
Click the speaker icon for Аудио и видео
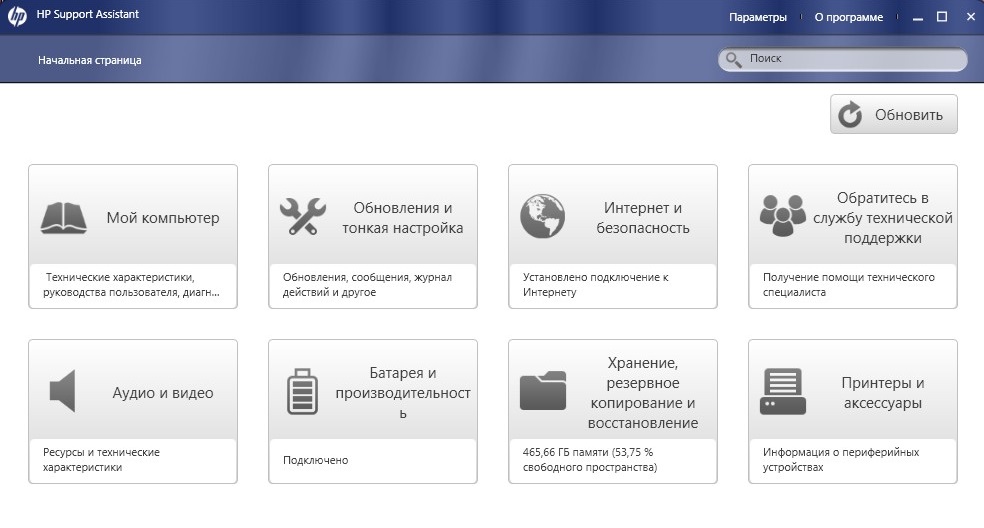[x=63, y=391]
